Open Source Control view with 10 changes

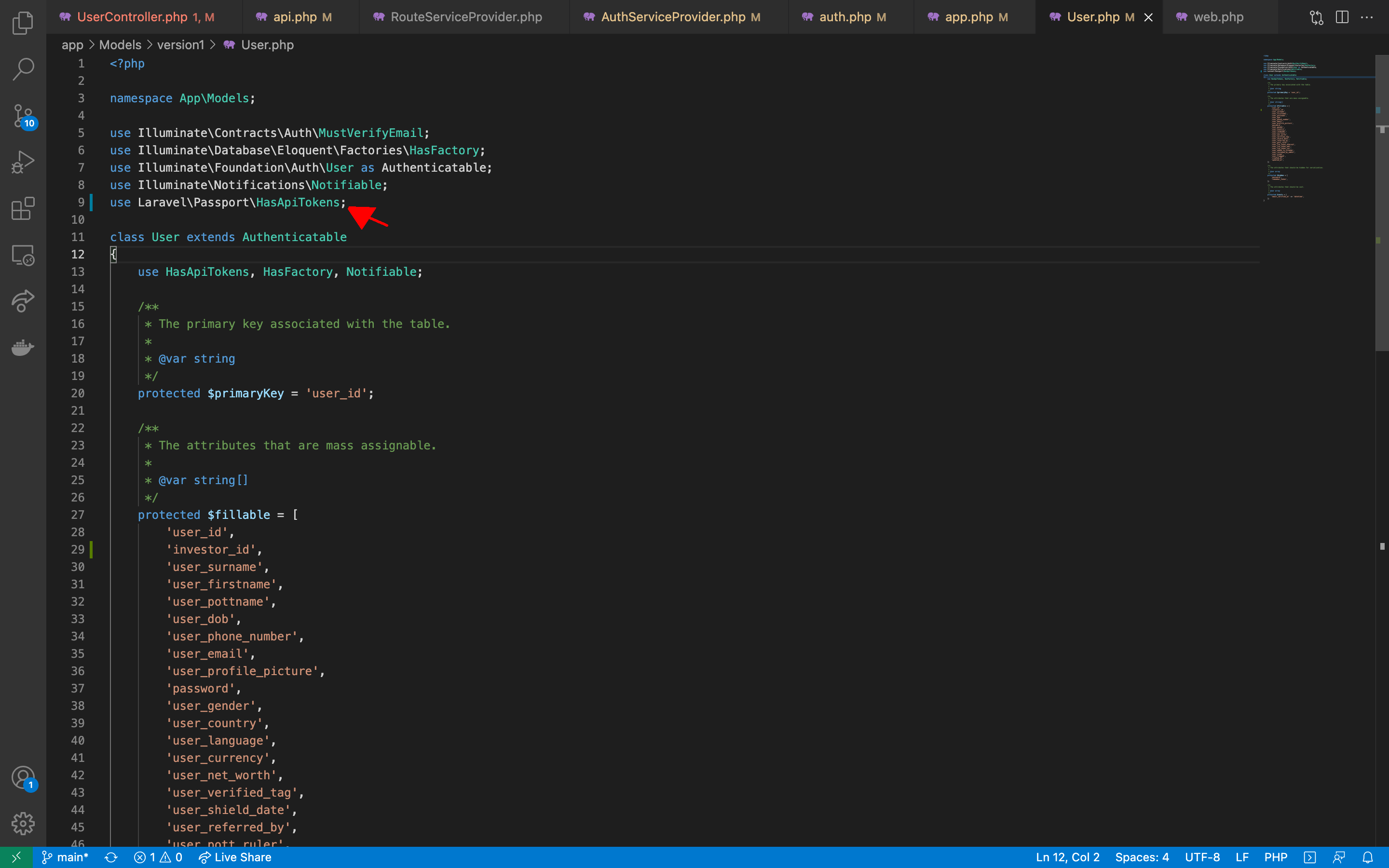(x=23, y=116)
